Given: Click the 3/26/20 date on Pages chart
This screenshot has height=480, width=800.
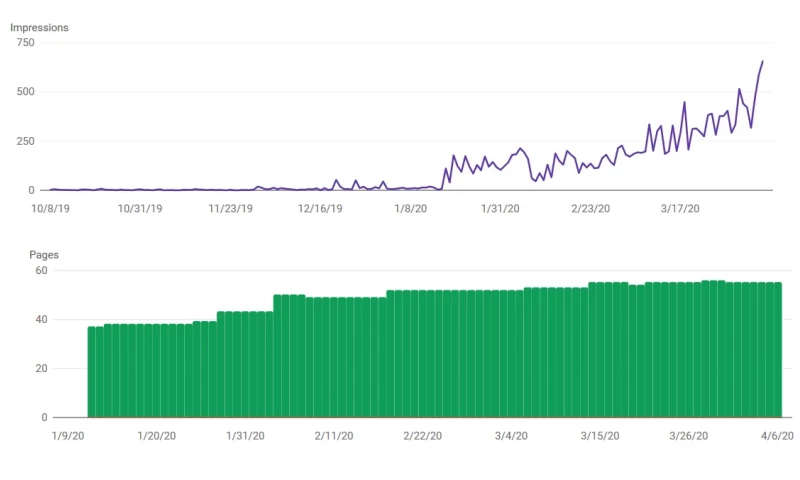Looking at the screenshot, I should point(688,436).
